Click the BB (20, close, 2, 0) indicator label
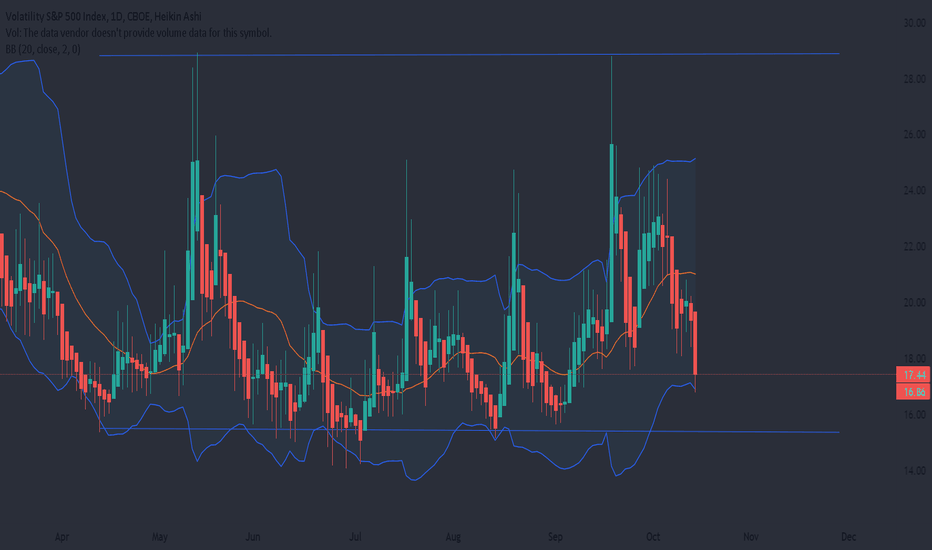Image resolution: width=932 pixels, height=550 pixels. pyautogui.click(x=43, y=49)
